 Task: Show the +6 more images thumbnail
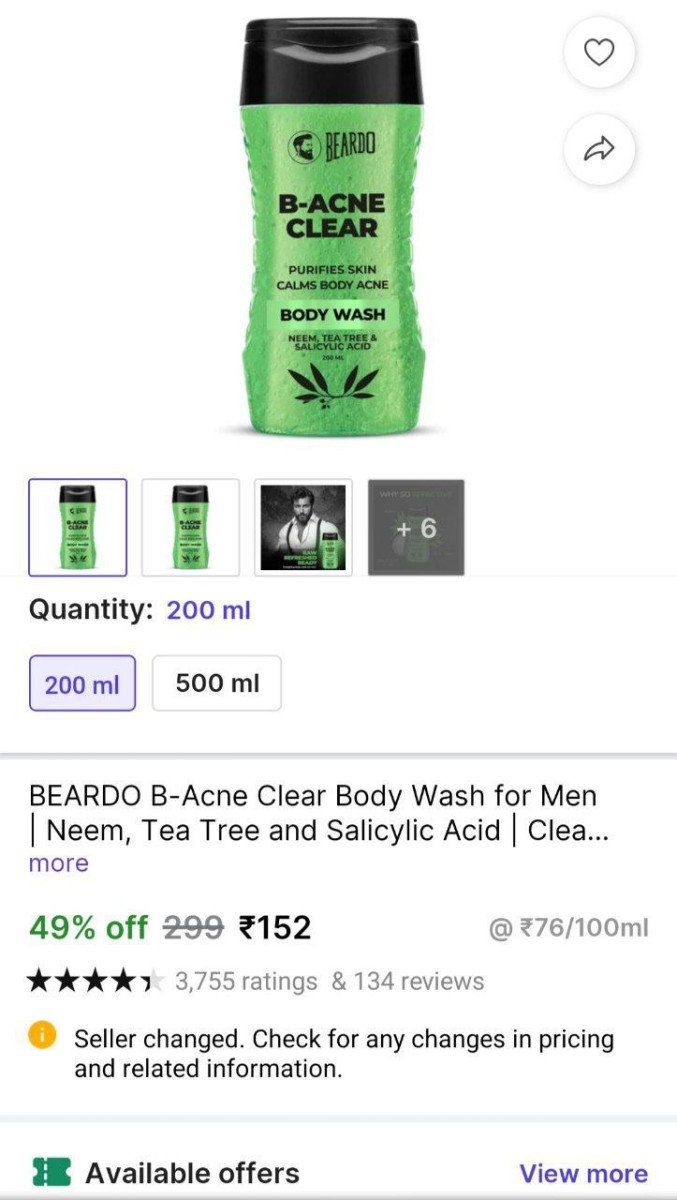416,527
